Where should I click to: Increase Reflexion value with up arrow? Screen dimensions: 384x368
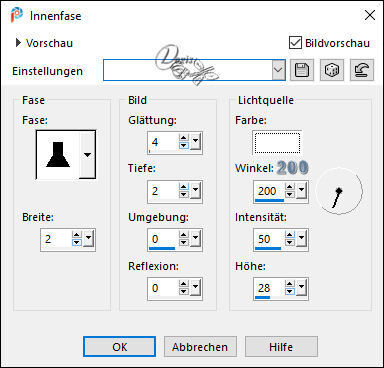(x=184, y=283)
